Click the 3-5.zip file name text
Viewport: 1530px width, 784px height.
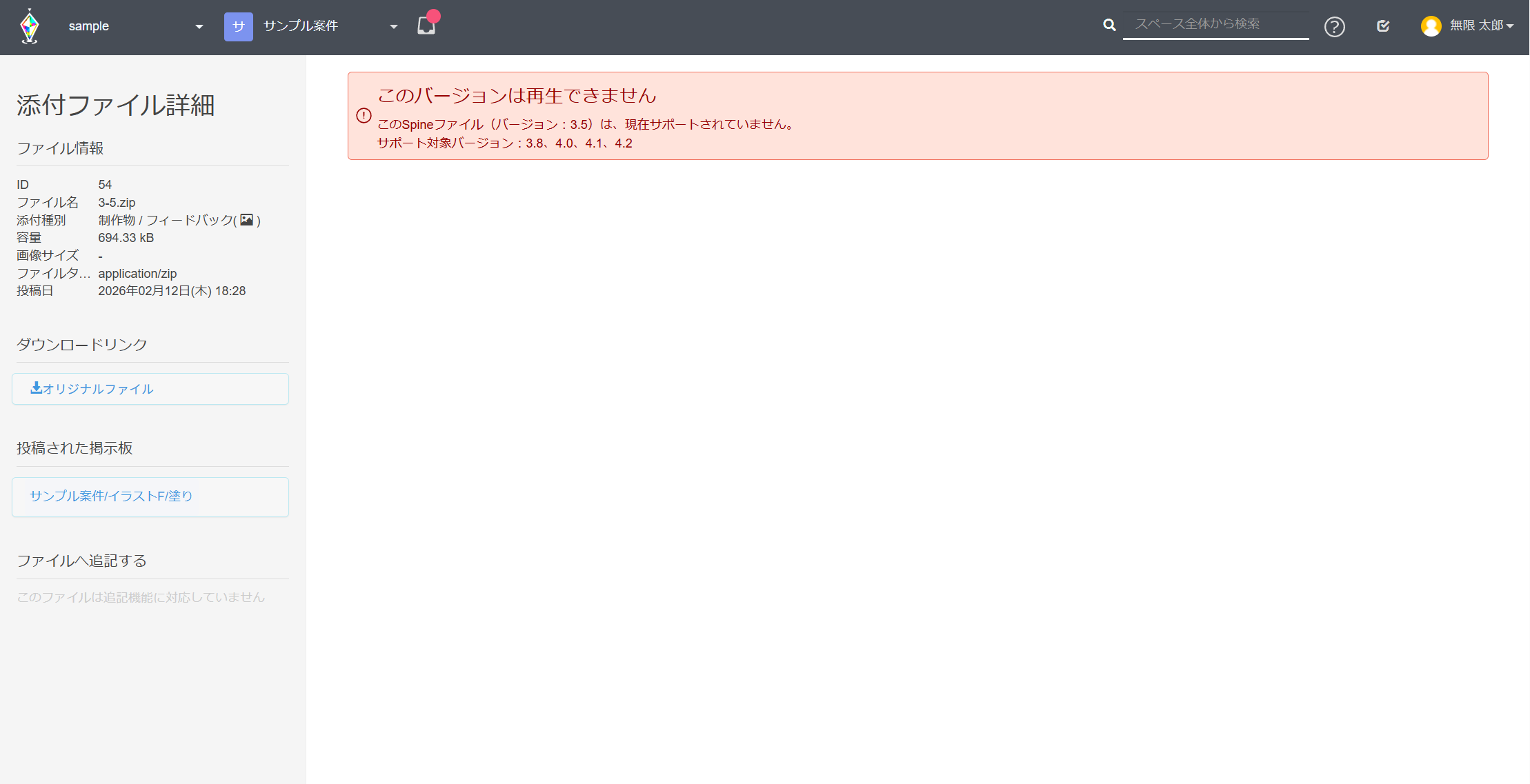[117, 203]
